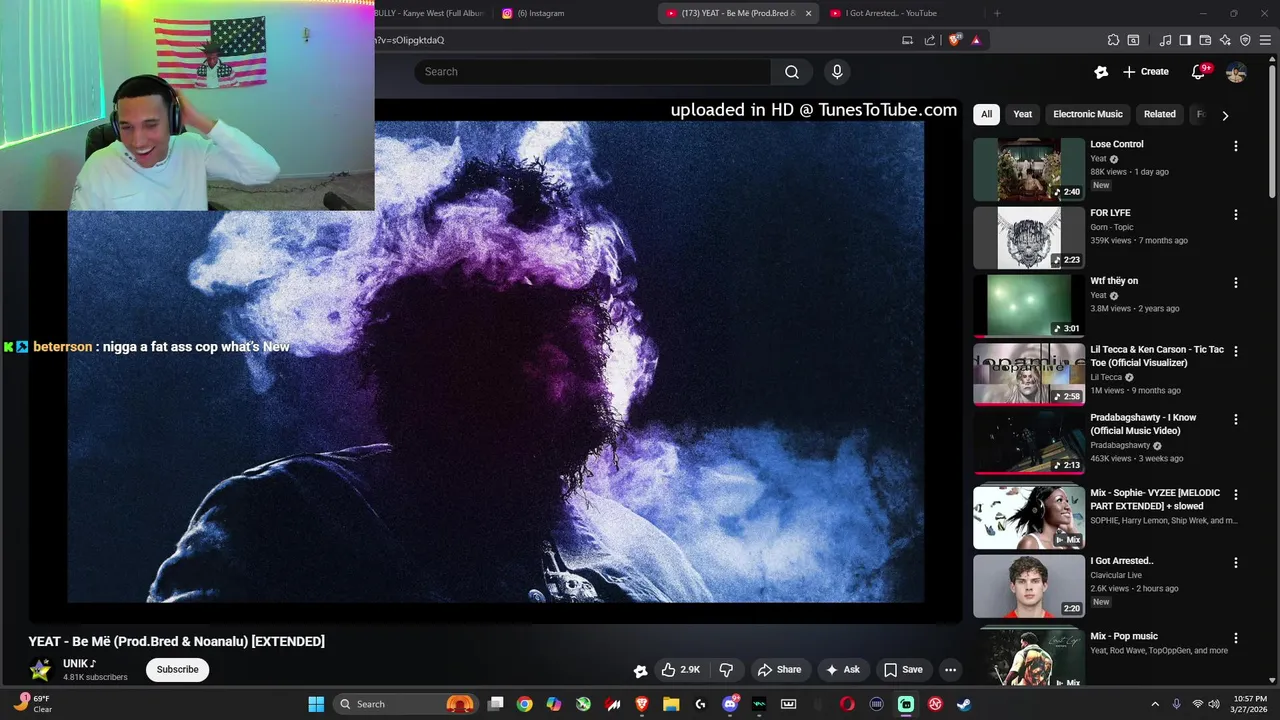This screenshot has height=720, width=1280.
Task: Open options menu for I Know video
Action: [1235, 419]
